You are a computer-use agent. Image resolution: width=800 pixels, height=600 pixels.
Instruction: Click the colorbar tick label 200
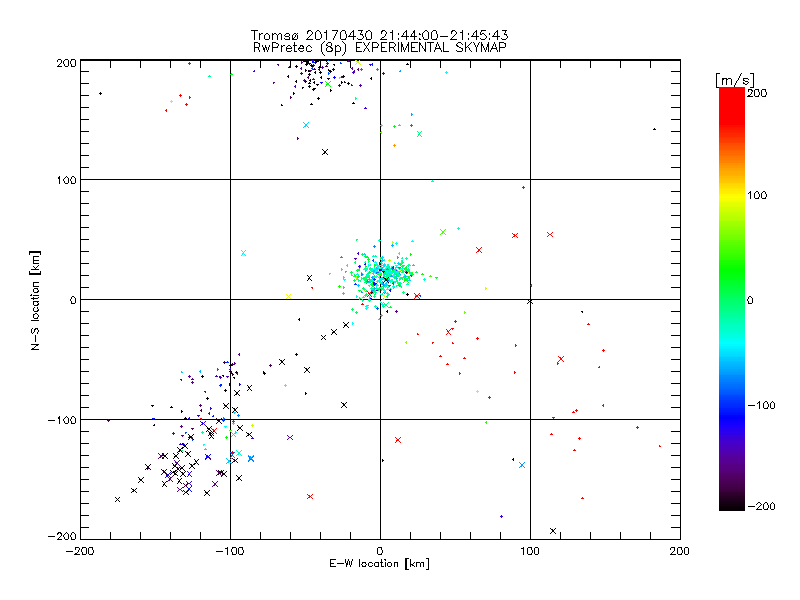pos(757,93)
